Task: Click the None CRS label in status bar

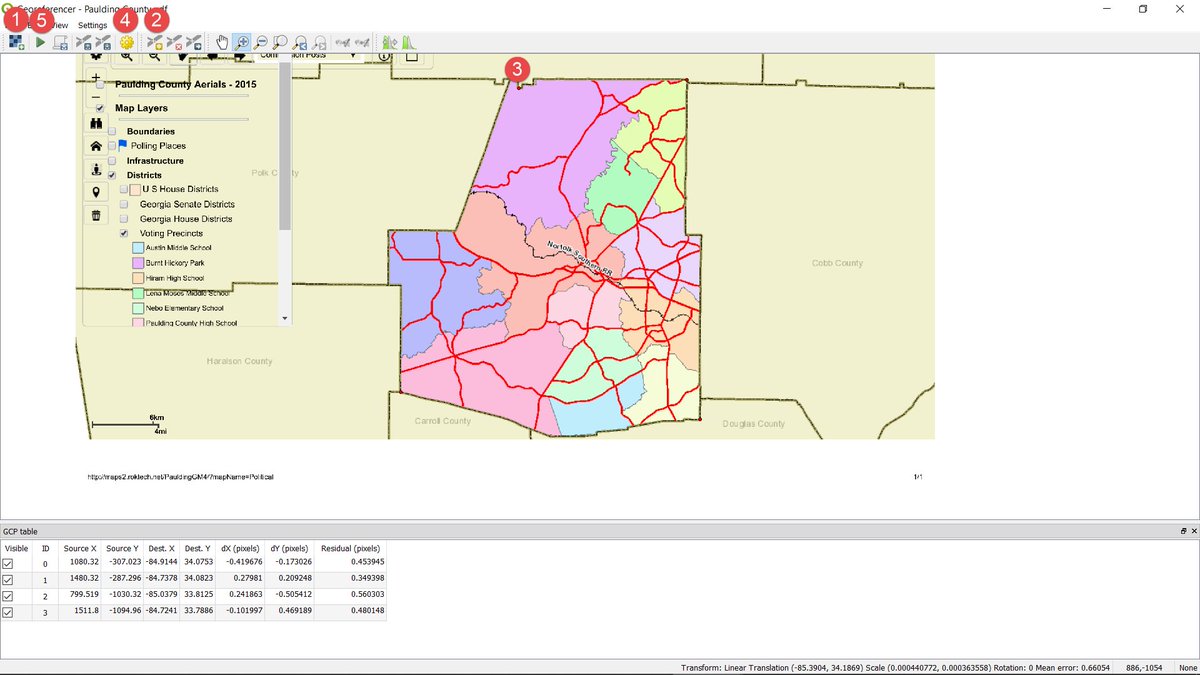Action: tap(1187, 667)
